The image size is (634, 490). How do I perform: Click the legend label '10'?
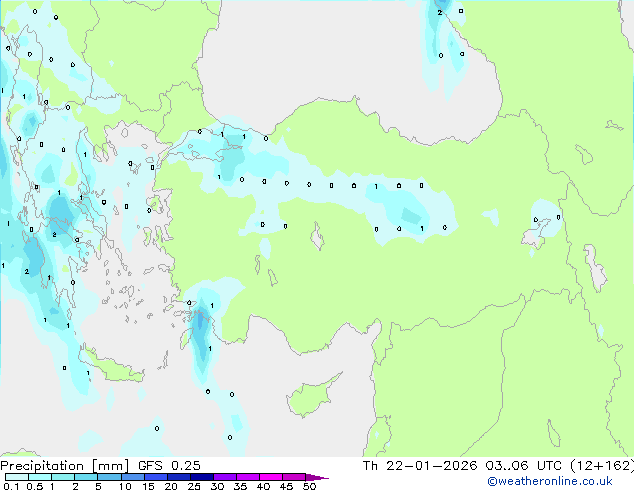click(x=125, y=486)
